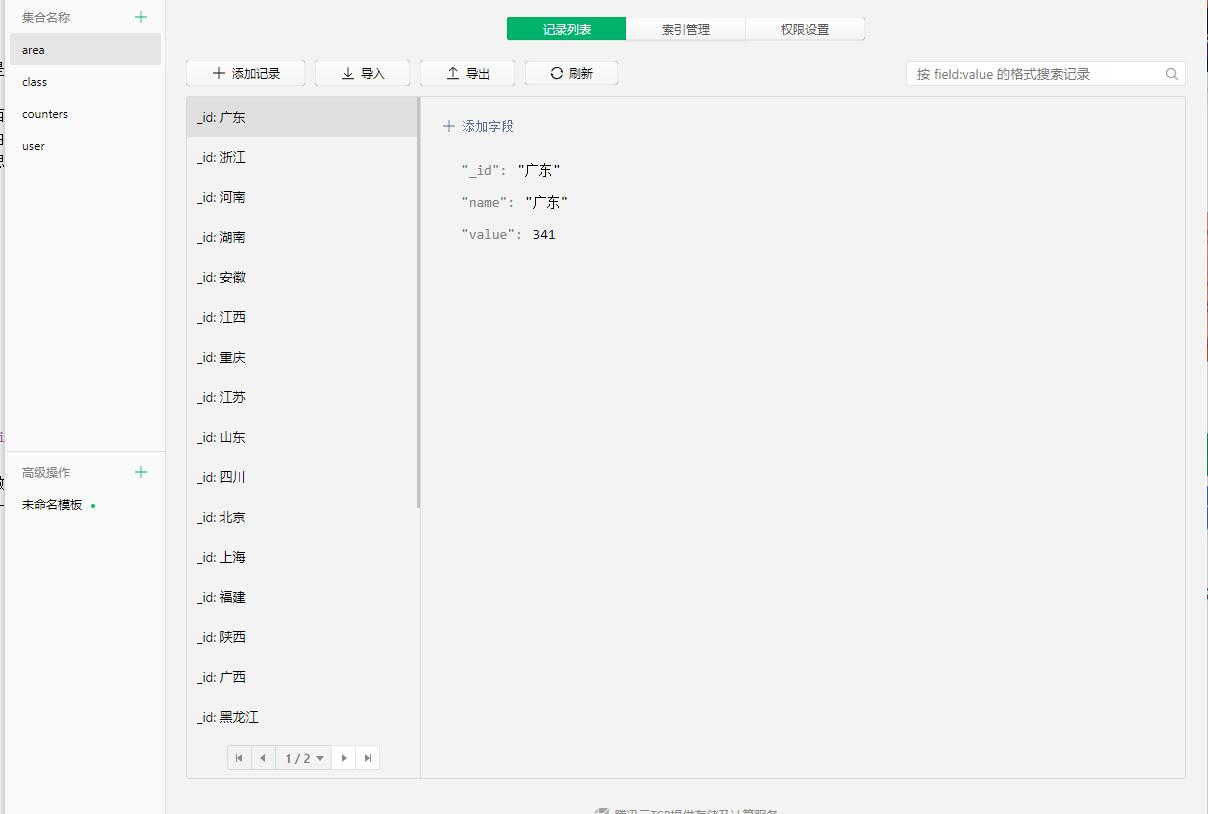Click the 导出 button
The height and width of the screenshot is (814, 1208).
tap(468, 73)
